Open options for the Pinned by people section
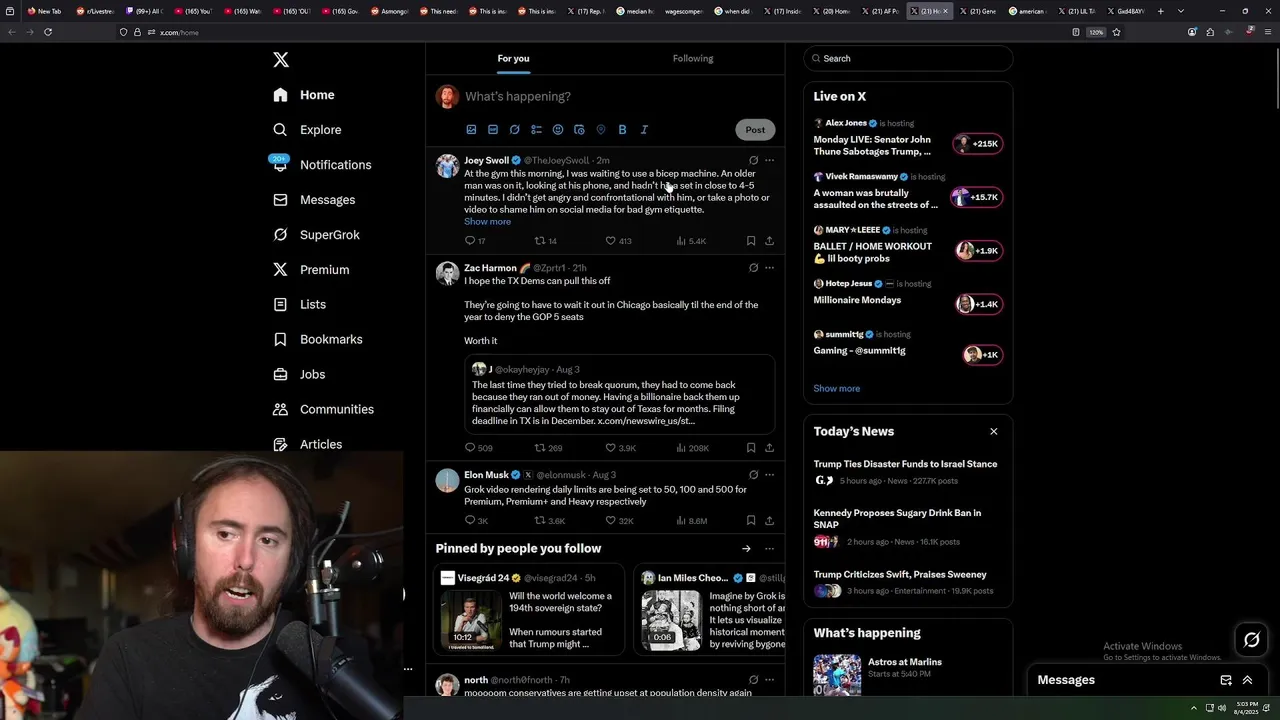Image resolution: width=1280 pixels, height=720 pixels. click(769, 549)
